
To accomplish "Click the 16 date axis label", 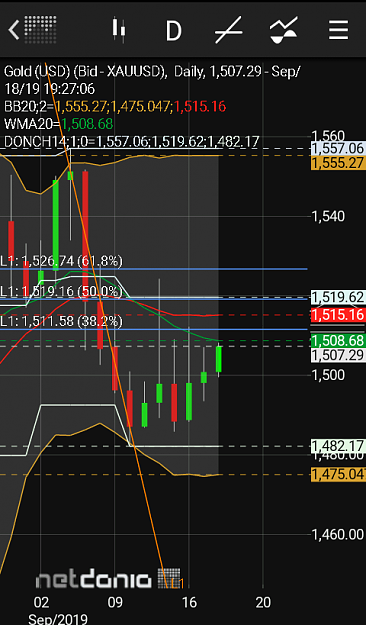I will coord(189,602).
